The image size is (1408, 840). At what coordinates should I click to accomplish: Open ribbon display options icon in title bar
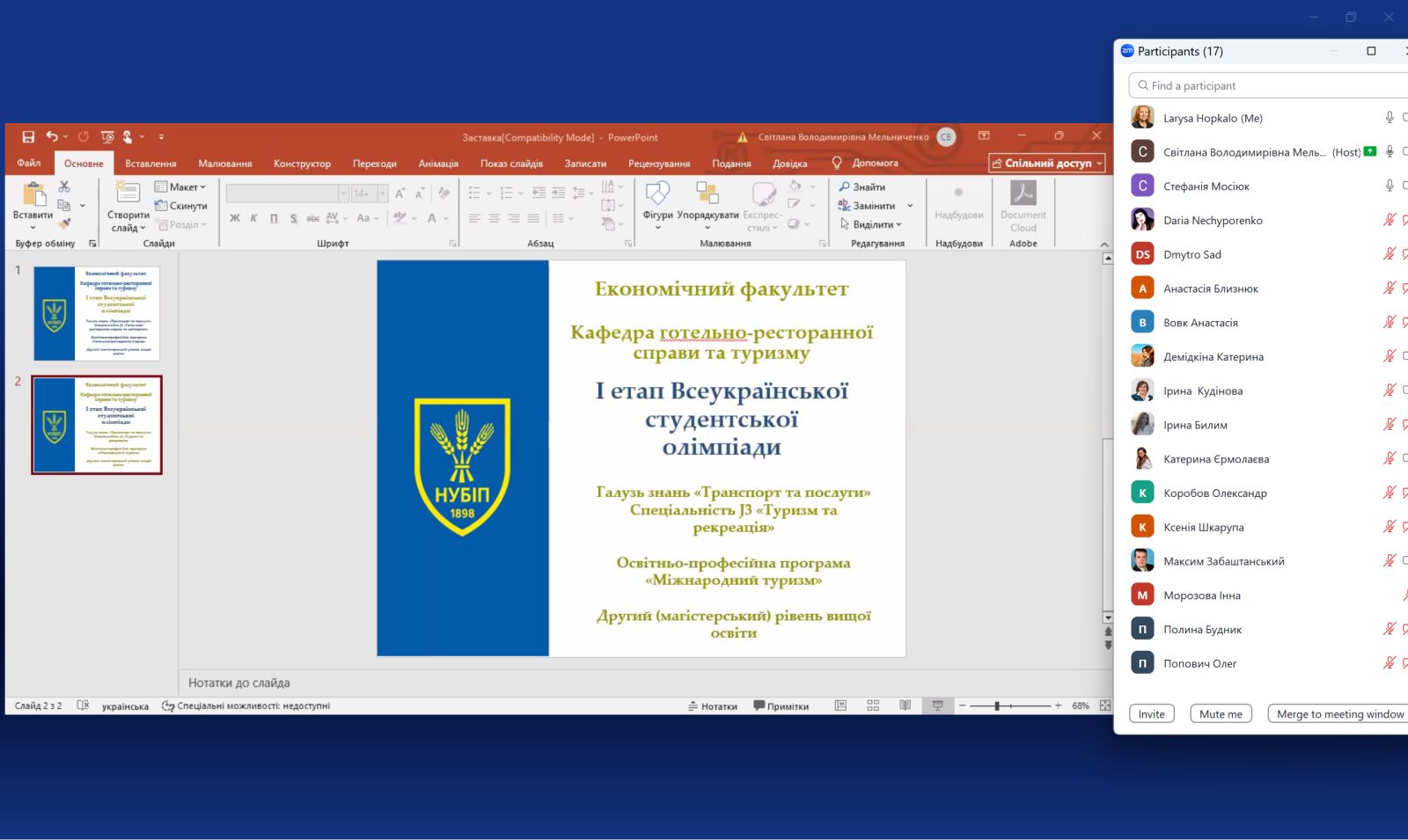[984, 135]
